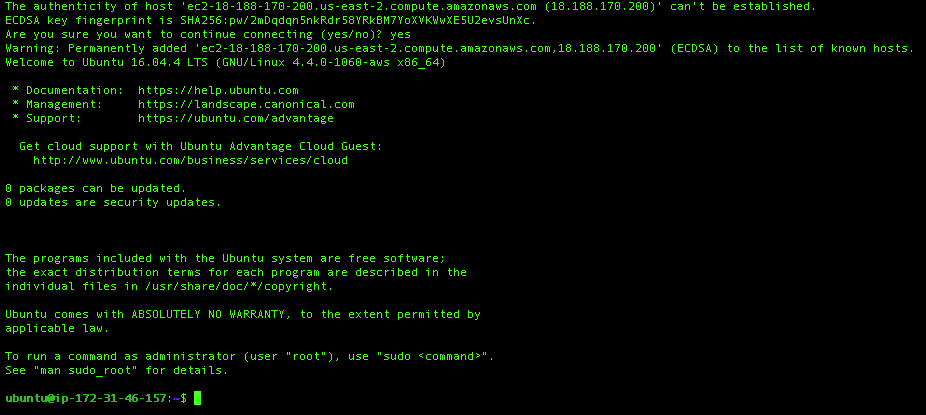Open the https://landscape.canonical.com management link
926x415 pixels.
tap(246, 104)
